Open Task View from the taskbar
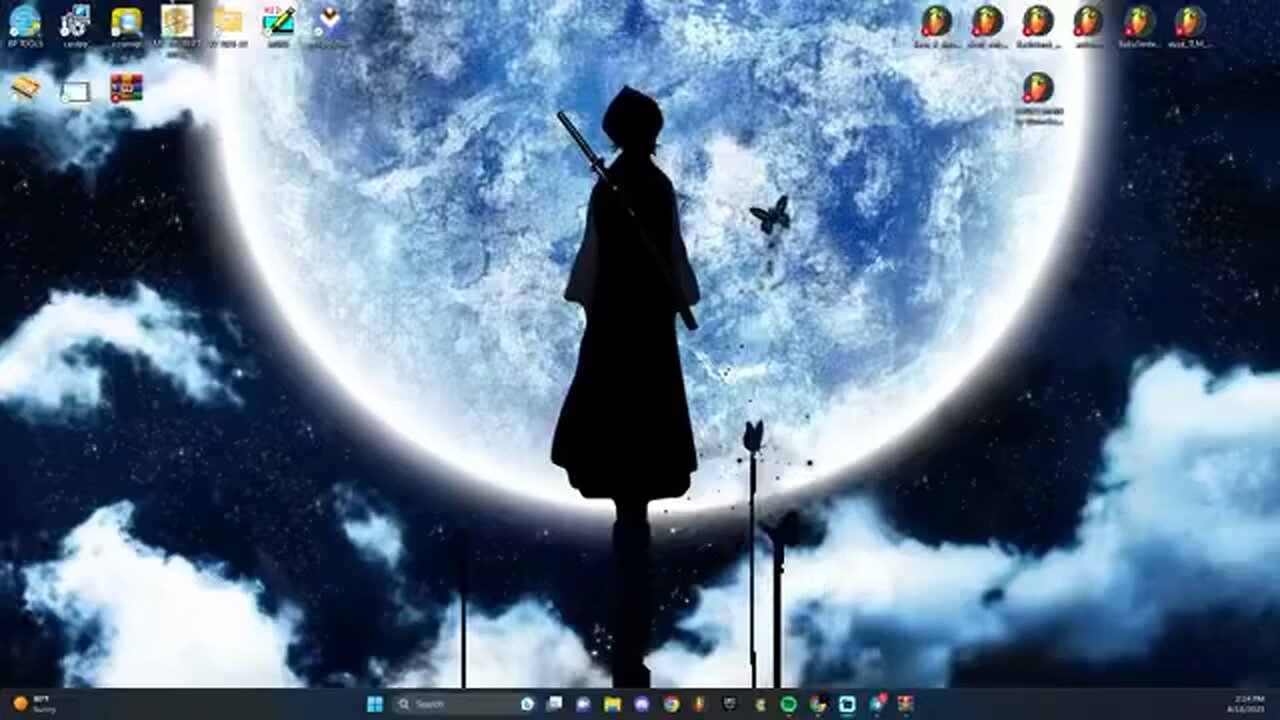1280x720 pixels. click(x=554, y=704)
